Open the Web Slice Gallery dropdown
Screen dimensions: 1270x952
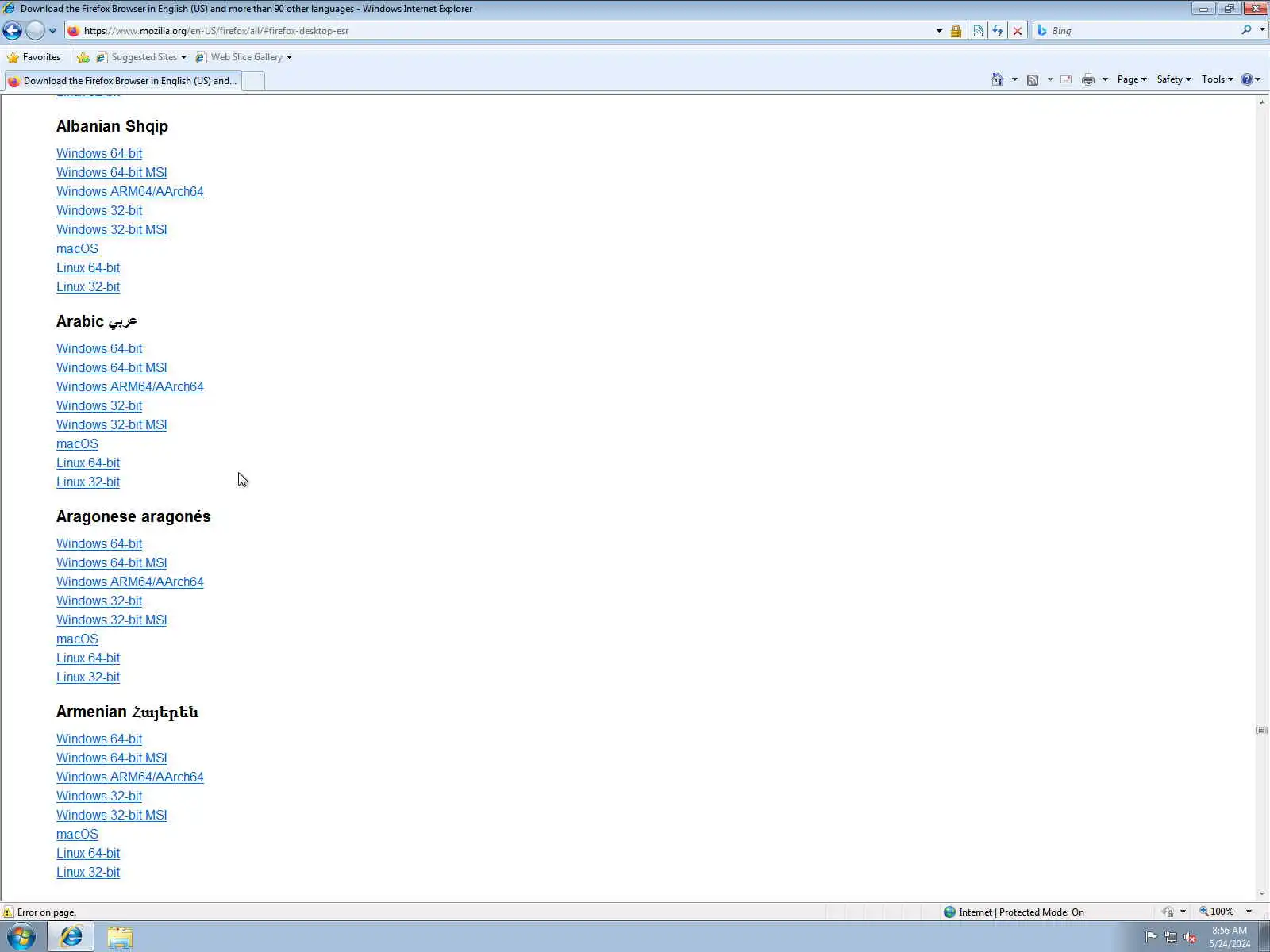click(244, 57)
